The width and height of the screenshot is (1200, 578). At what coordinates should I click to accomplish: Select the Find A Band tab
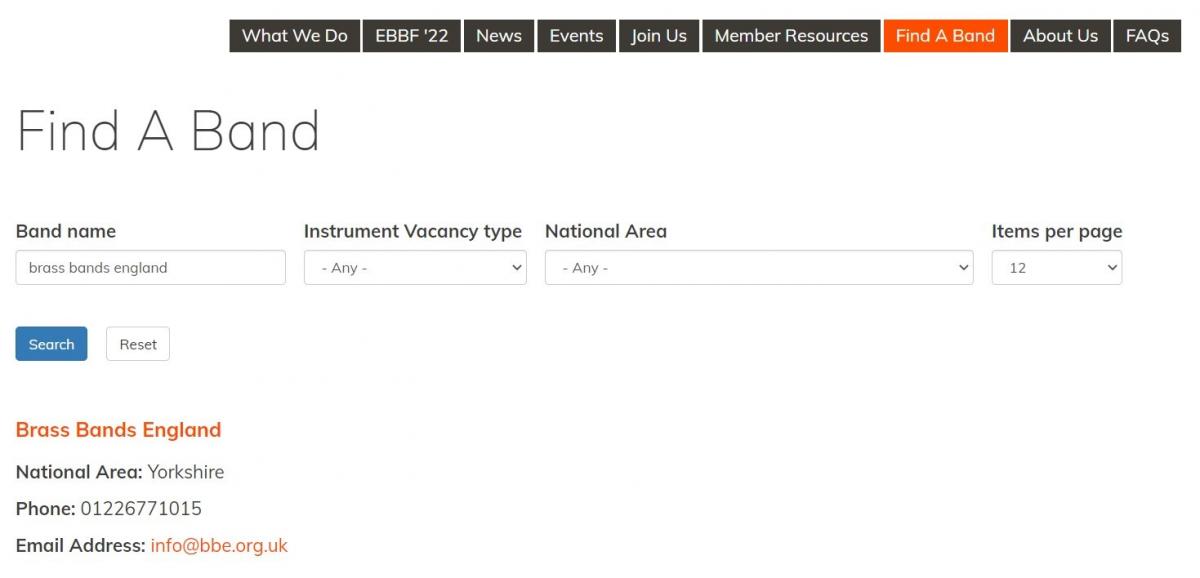tap(945, 36)
